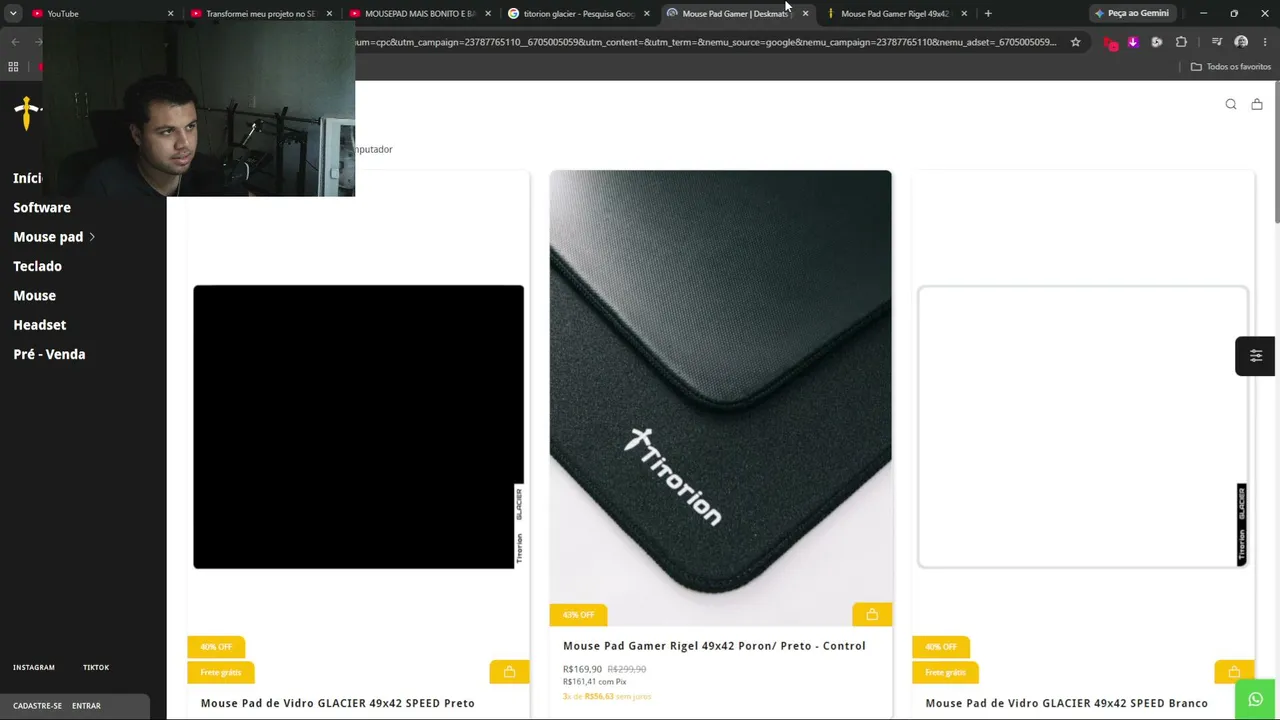Open a new browser tab

coord(988,13)
